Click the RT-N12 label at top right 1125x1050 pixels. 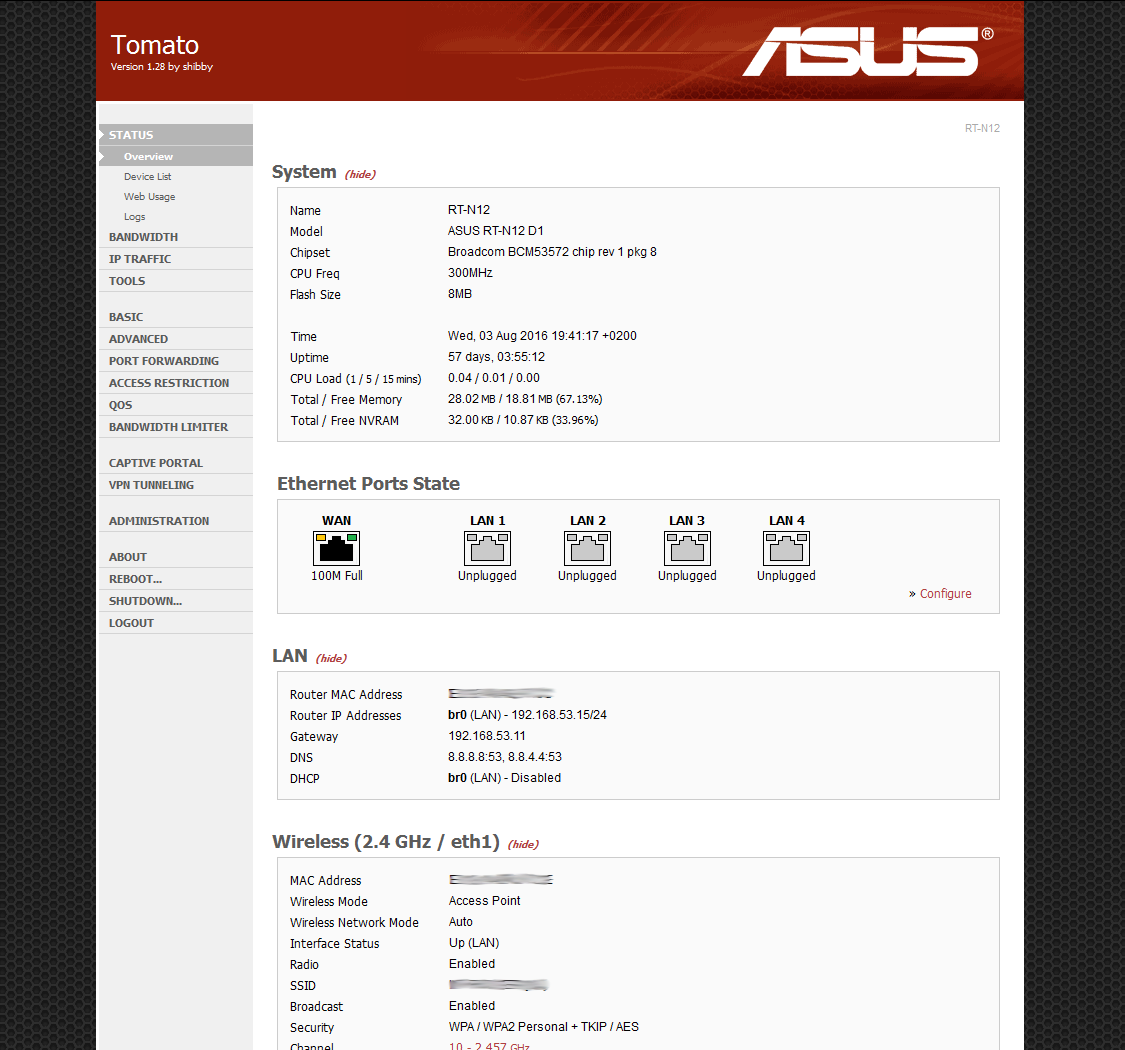(982, 128)
